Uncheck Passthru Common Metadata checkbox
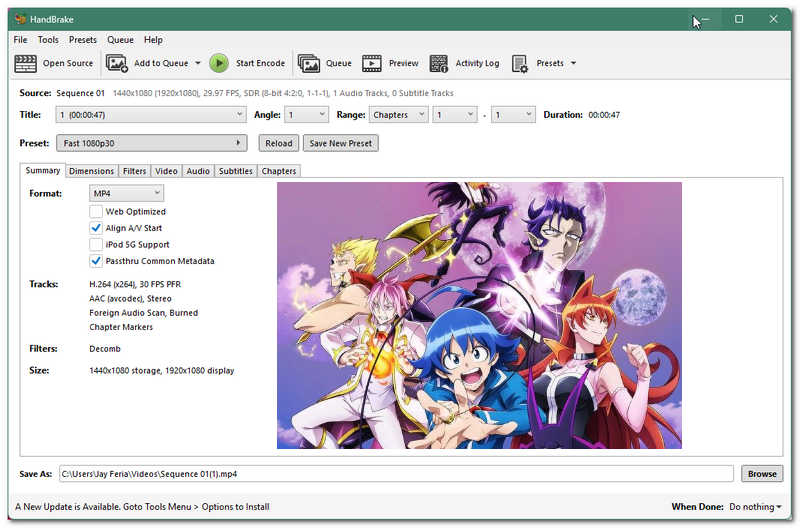Image resolution: width=800 pixels, height=528 pixels. click(x=95, y=261)
